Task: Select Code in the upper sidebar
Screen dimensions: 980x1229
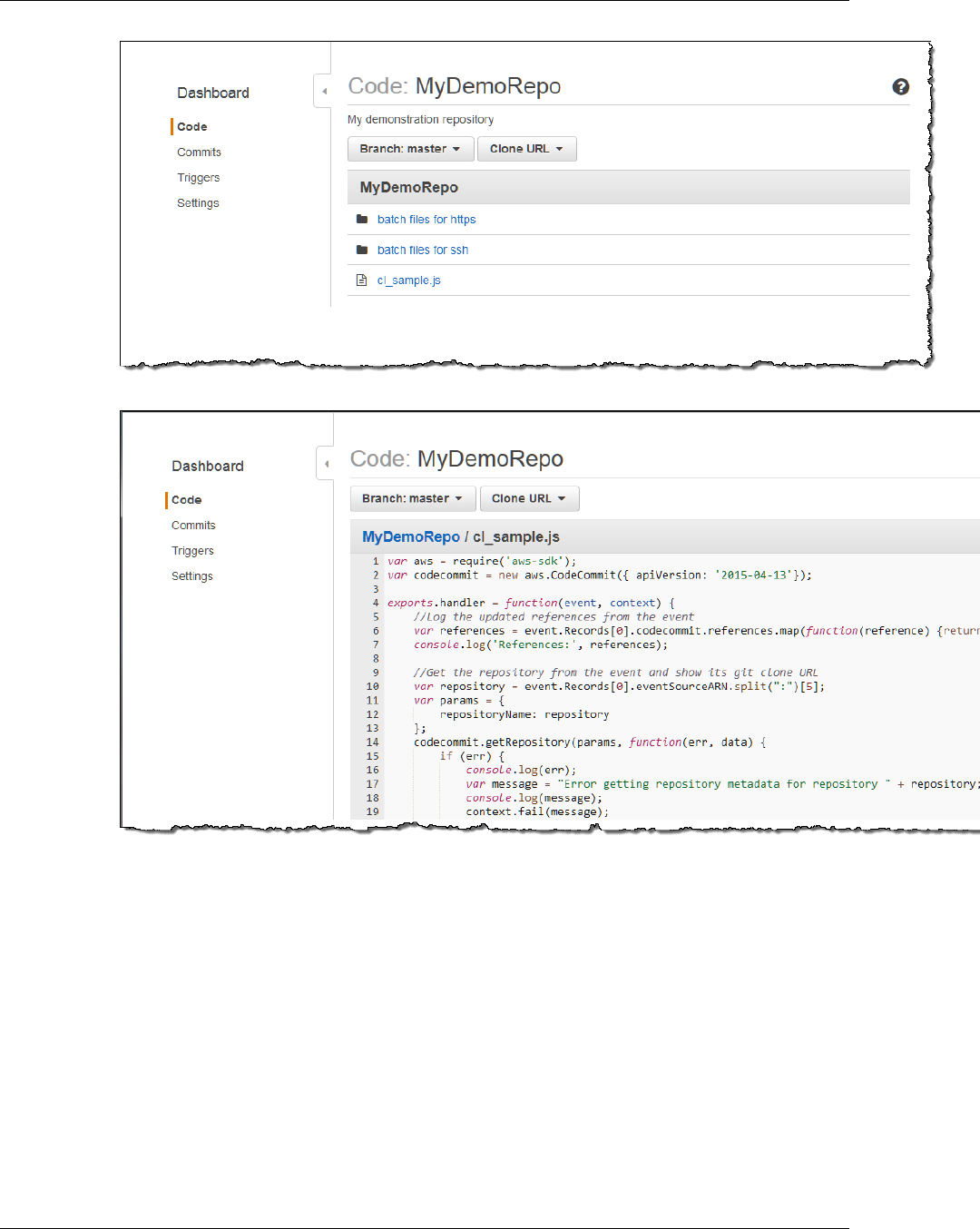Action: (192, 127)
